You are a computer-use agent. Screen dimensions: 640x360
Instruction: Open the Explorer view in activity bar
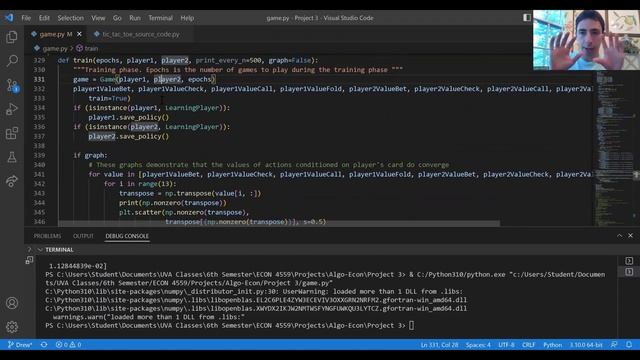(12, 37)
